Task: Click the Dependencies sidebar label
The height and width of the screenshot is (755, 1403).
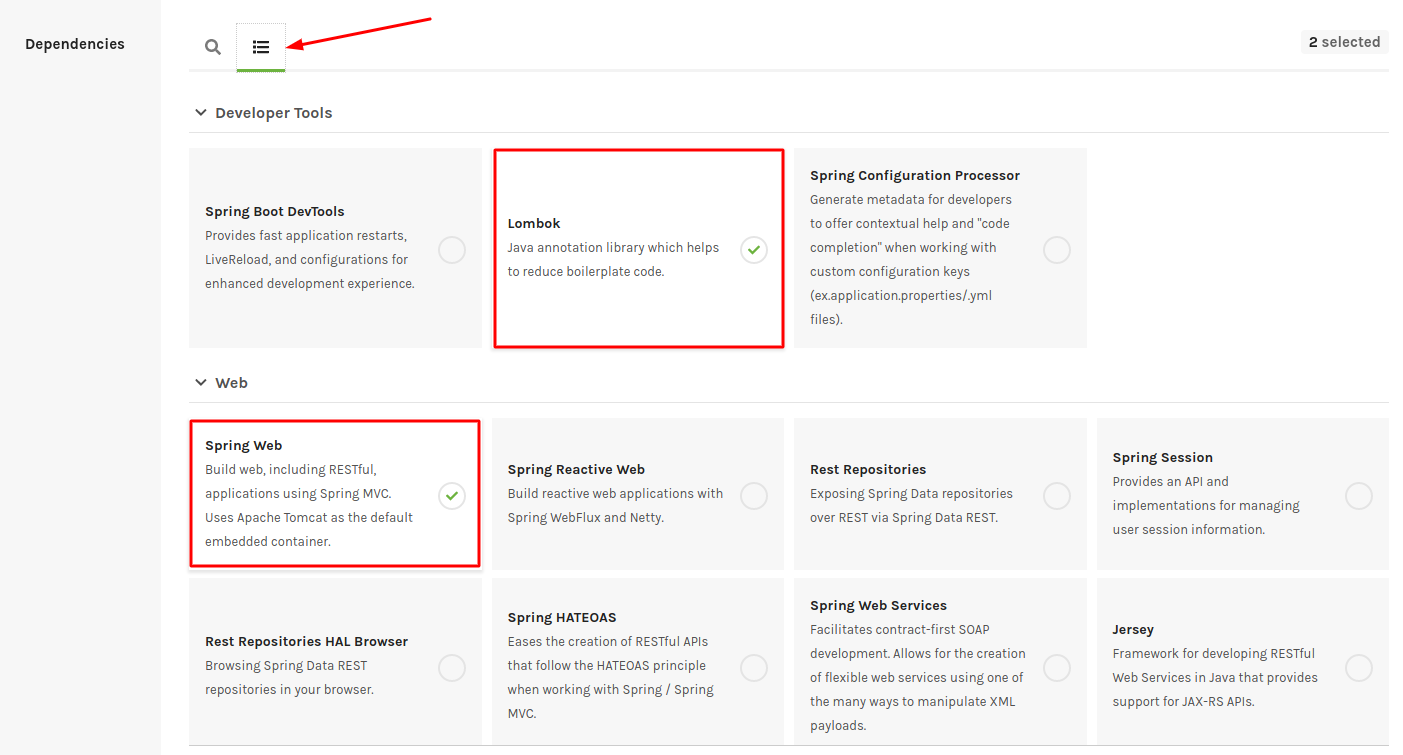Action: click(75, 44)
